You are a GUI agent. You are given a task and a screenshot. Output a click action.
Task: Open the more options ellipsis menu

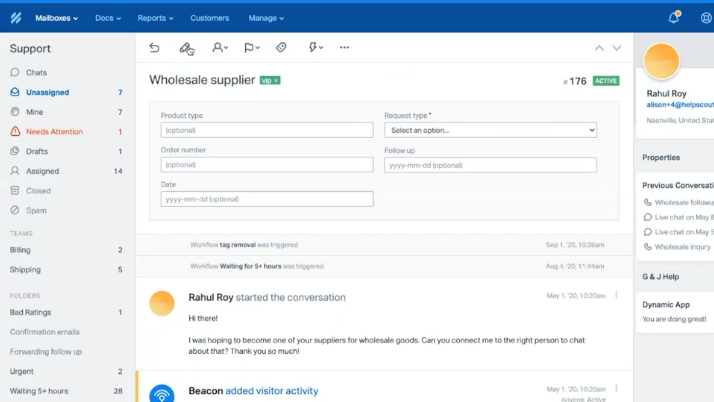[x=344, y=47]
